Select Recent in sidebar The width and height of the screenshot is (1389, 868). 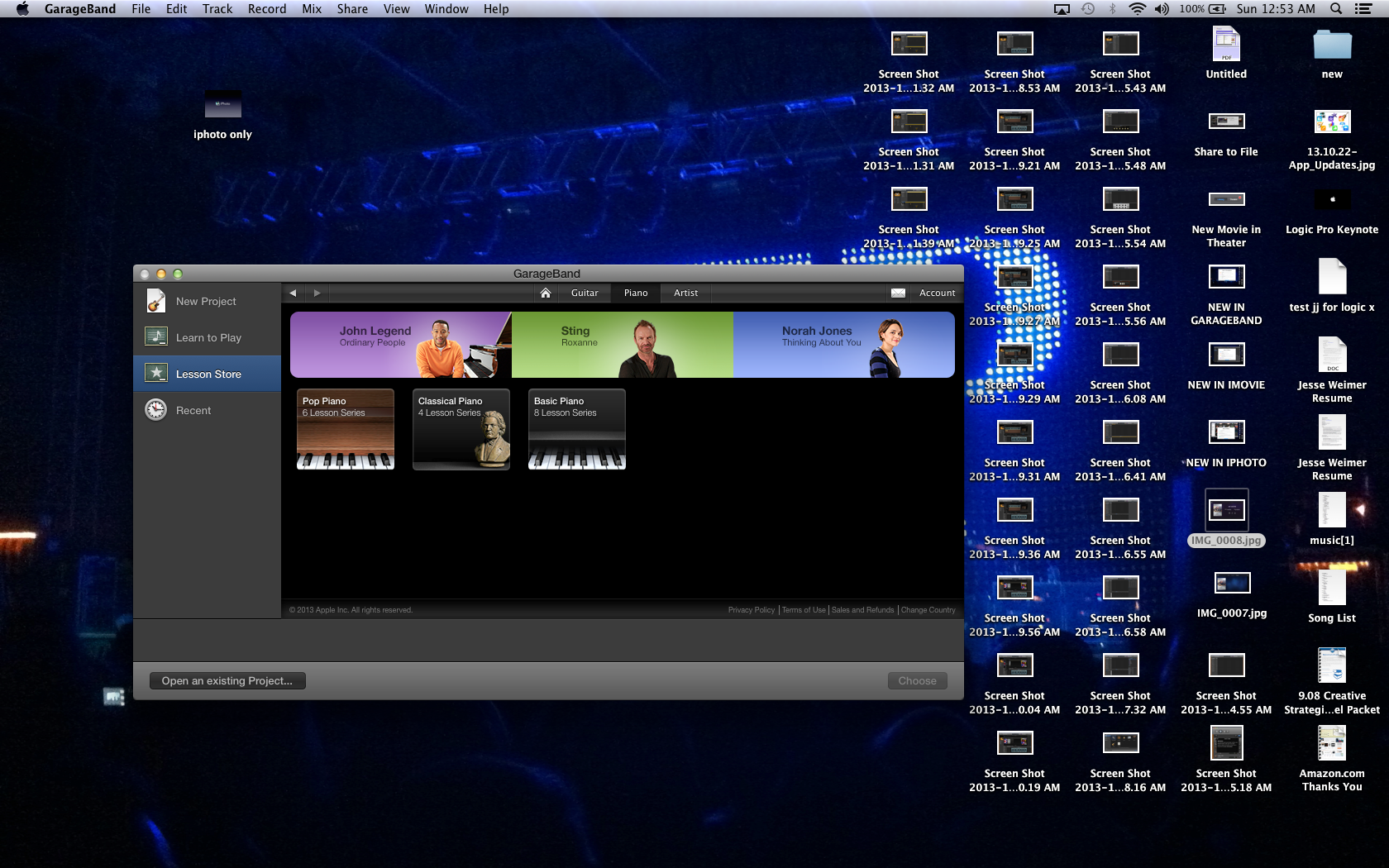click(x=208, y=410)
